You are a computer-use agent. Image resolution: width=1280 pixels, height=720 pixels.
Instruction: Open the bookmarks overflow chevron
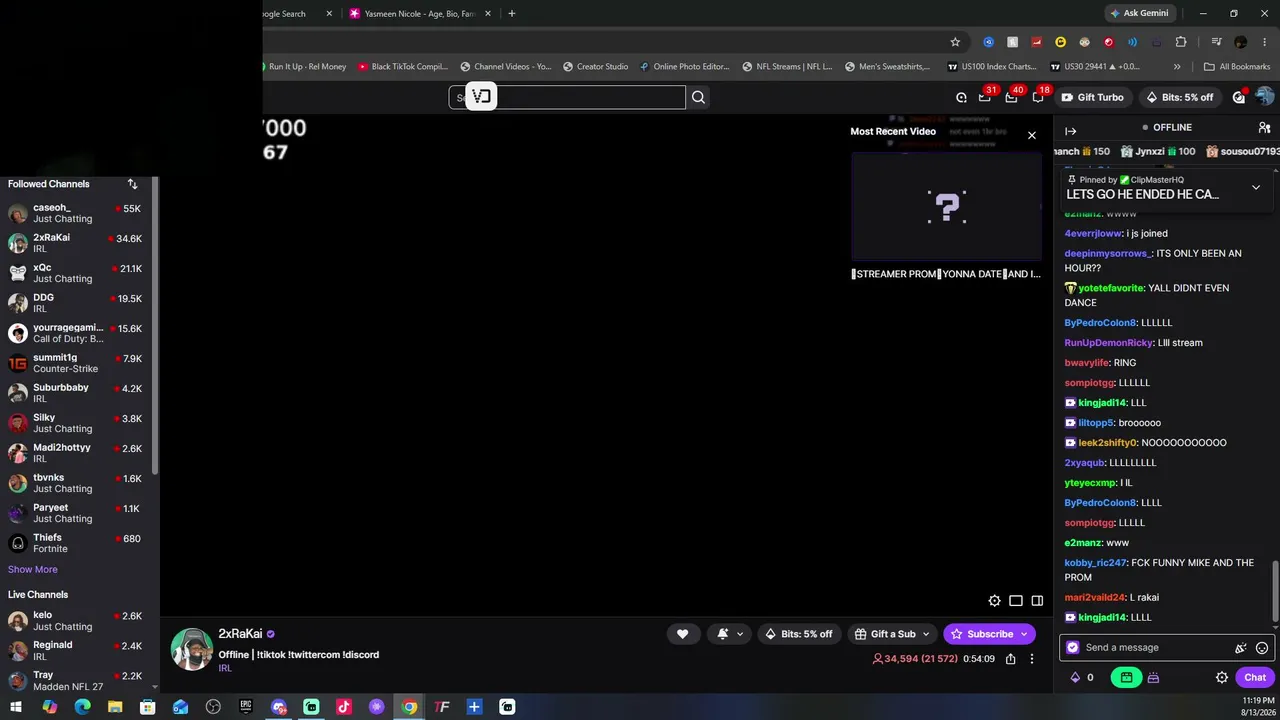pyautogui.click(x=1177, y=67)
